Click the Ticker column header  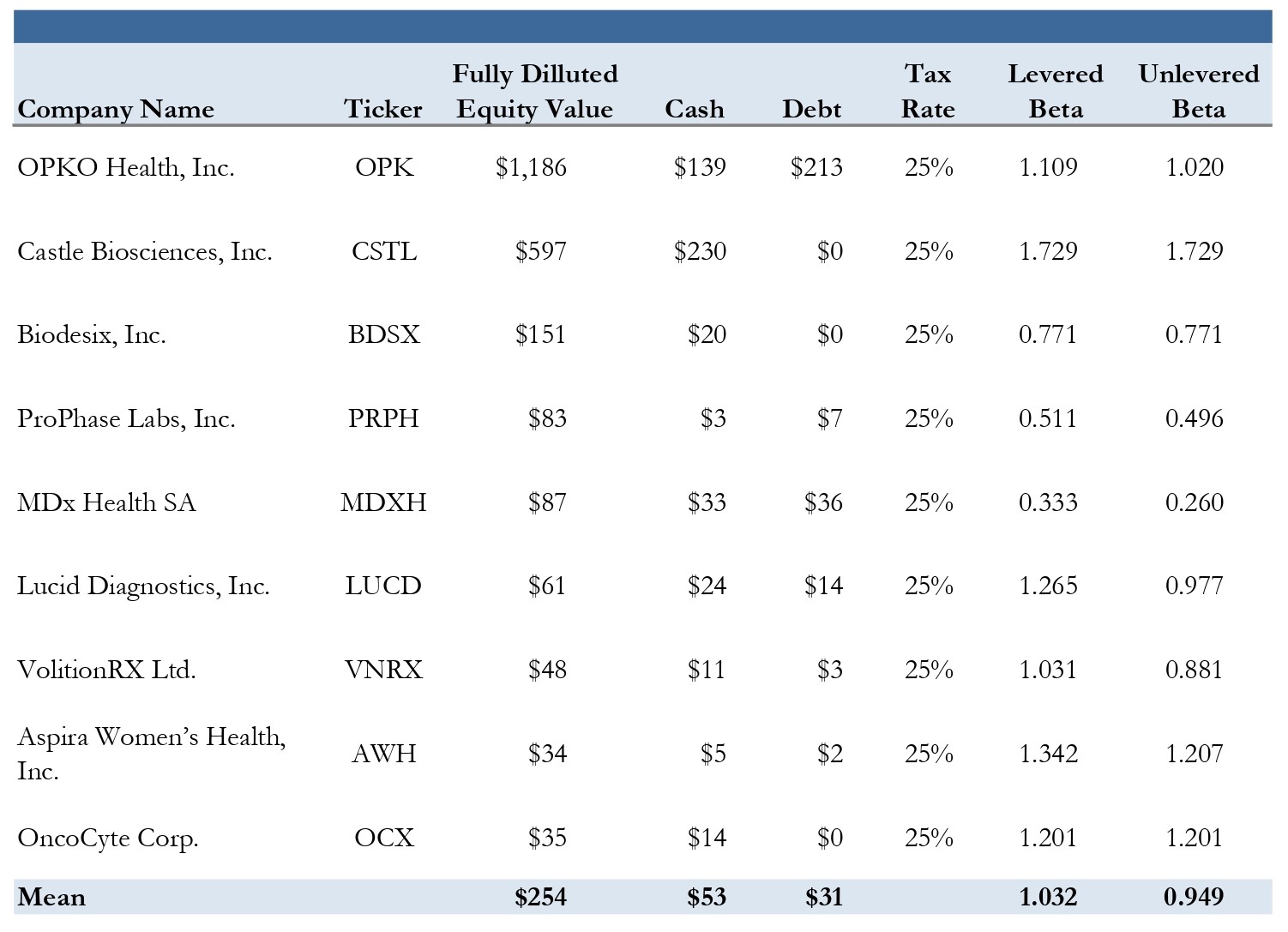(383, 110)
